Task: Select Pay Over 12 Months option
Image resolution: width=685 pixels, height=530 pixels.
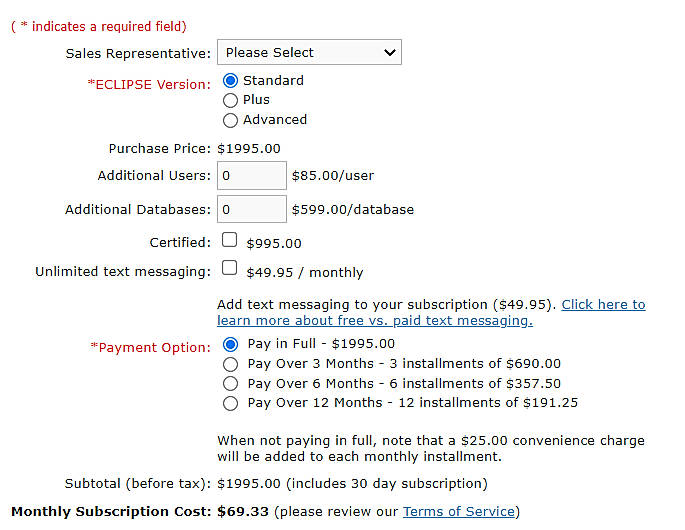Action: coord(231,403)
